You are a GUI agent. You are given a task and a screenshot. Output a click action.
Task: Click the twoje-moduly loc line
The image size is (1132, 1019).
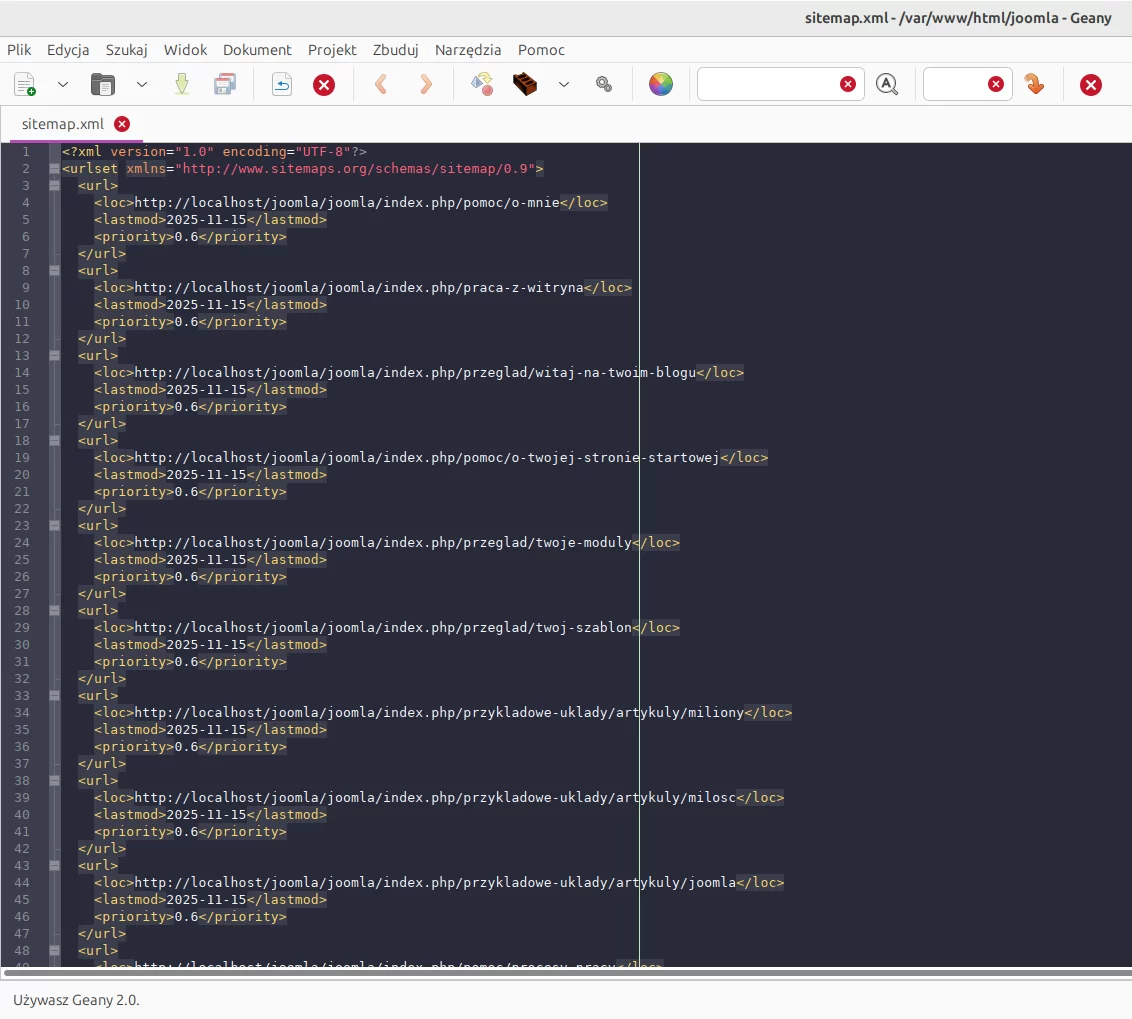coord(387,542)
